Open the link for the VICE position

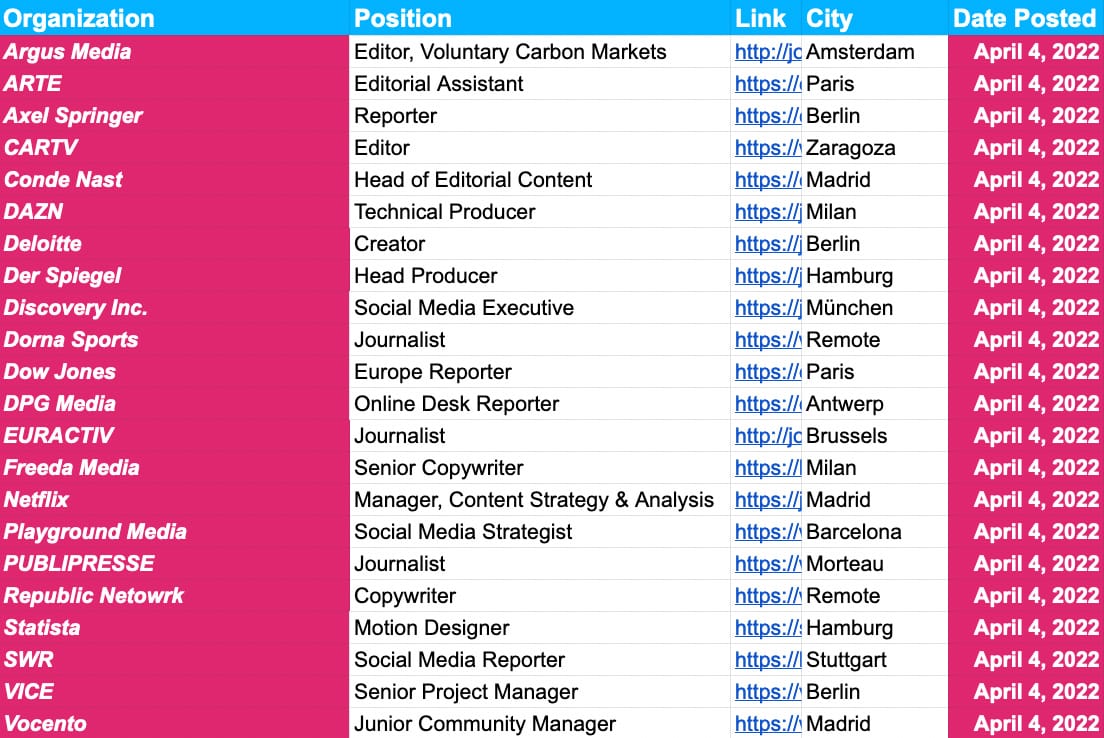767,692
